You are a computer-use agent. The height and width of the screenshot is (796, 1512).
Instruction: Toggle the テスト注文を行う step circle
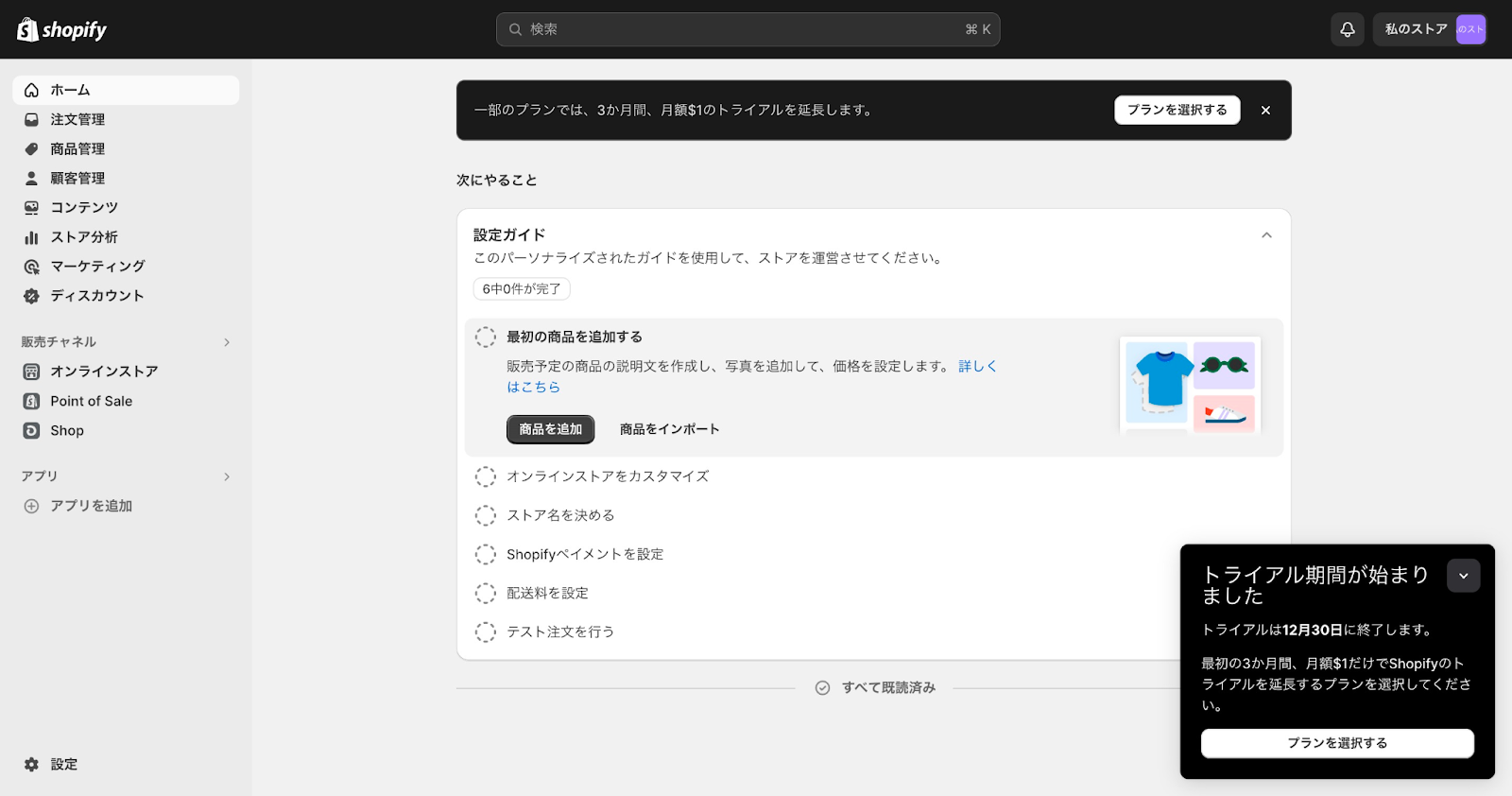click(485, 632)
